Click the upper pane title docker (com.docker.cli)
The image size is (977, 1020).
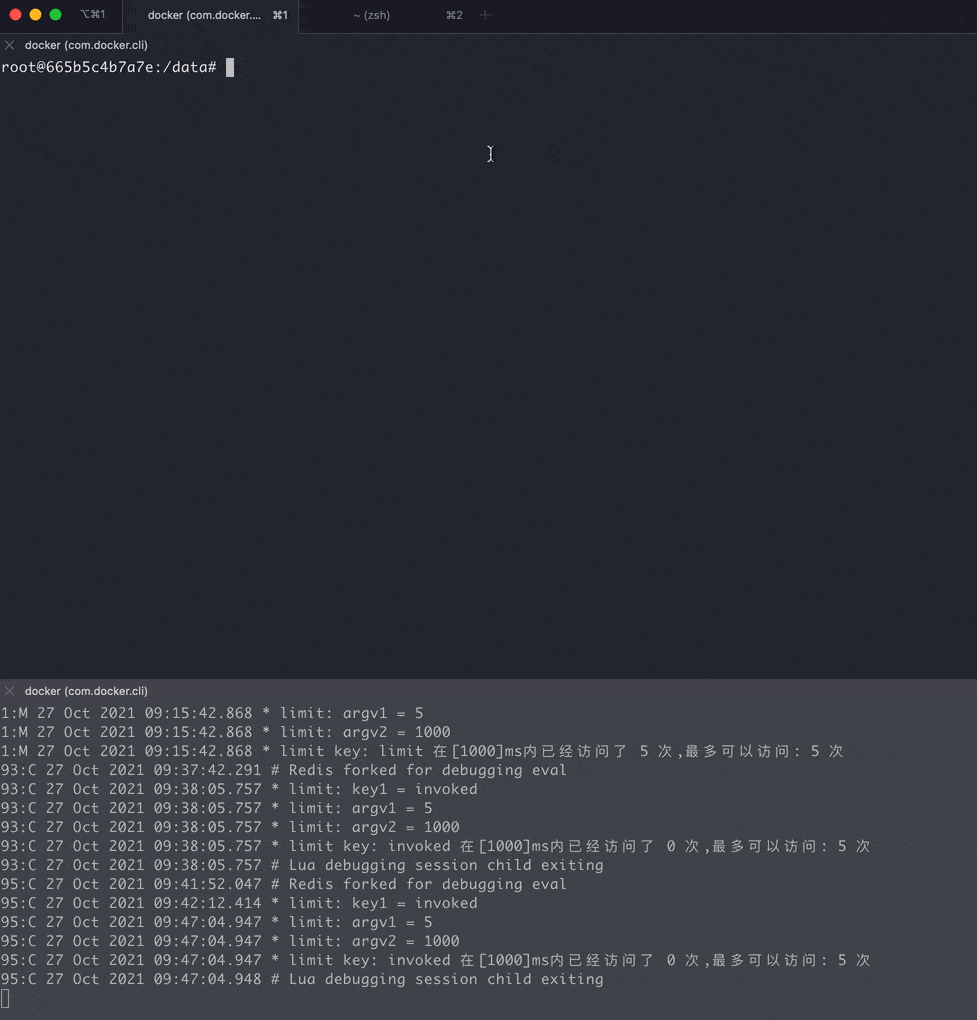(x=86, y=45)
